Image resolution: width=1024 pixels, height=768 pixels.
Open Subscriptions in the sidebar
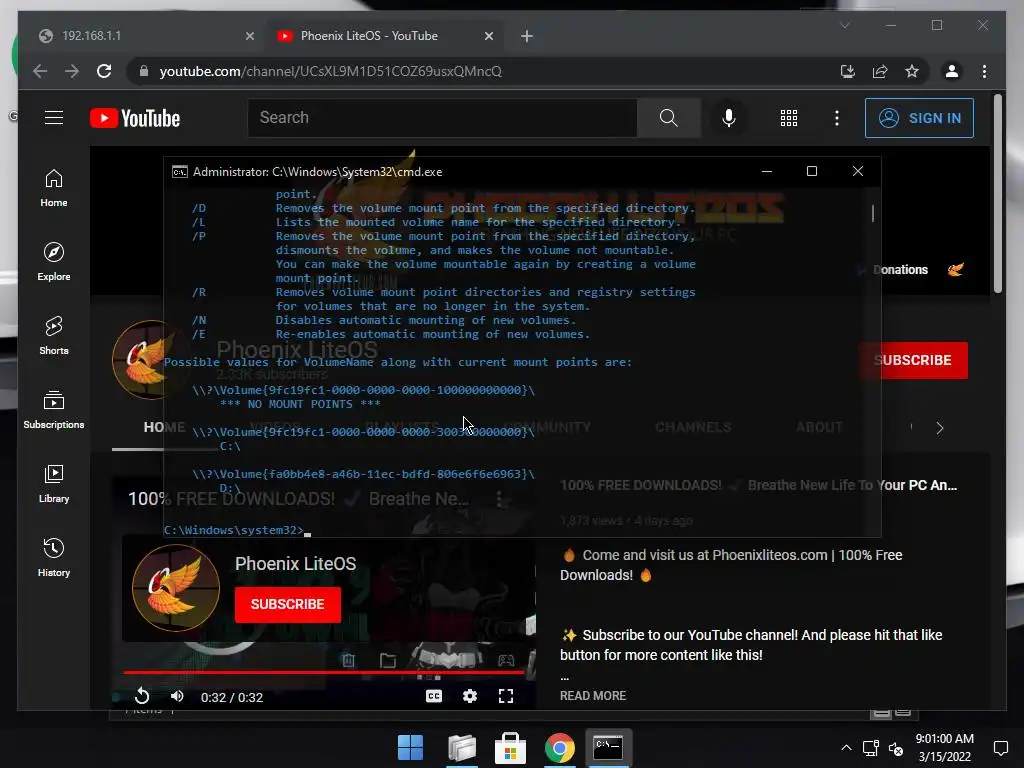[x=54, y=409]
